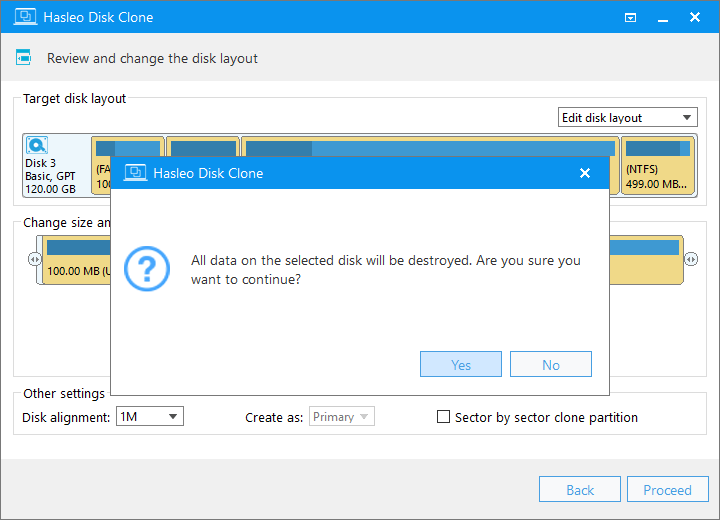Click the 'Other settings' group label
Image resolution: width=720 pixels, height=520 pixels.
coord(64,394)
